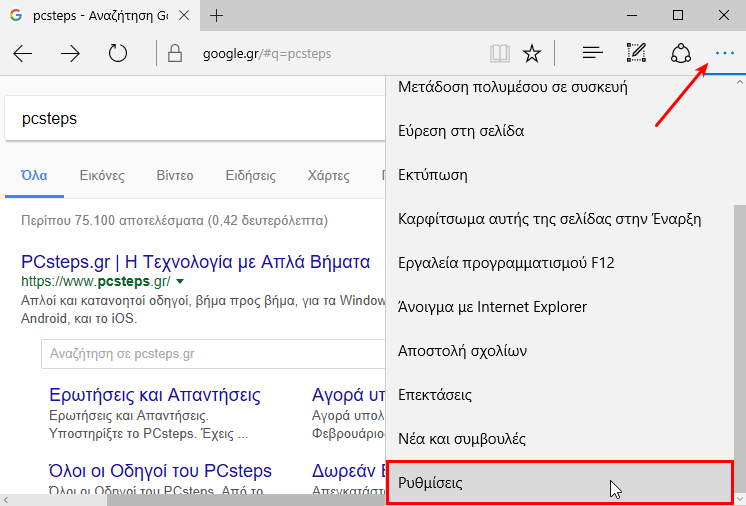This screenshot has width=746, height=506.
Task: Choose Εύρεση στη σελίδα menu item
Action: (x=461, y=131)
